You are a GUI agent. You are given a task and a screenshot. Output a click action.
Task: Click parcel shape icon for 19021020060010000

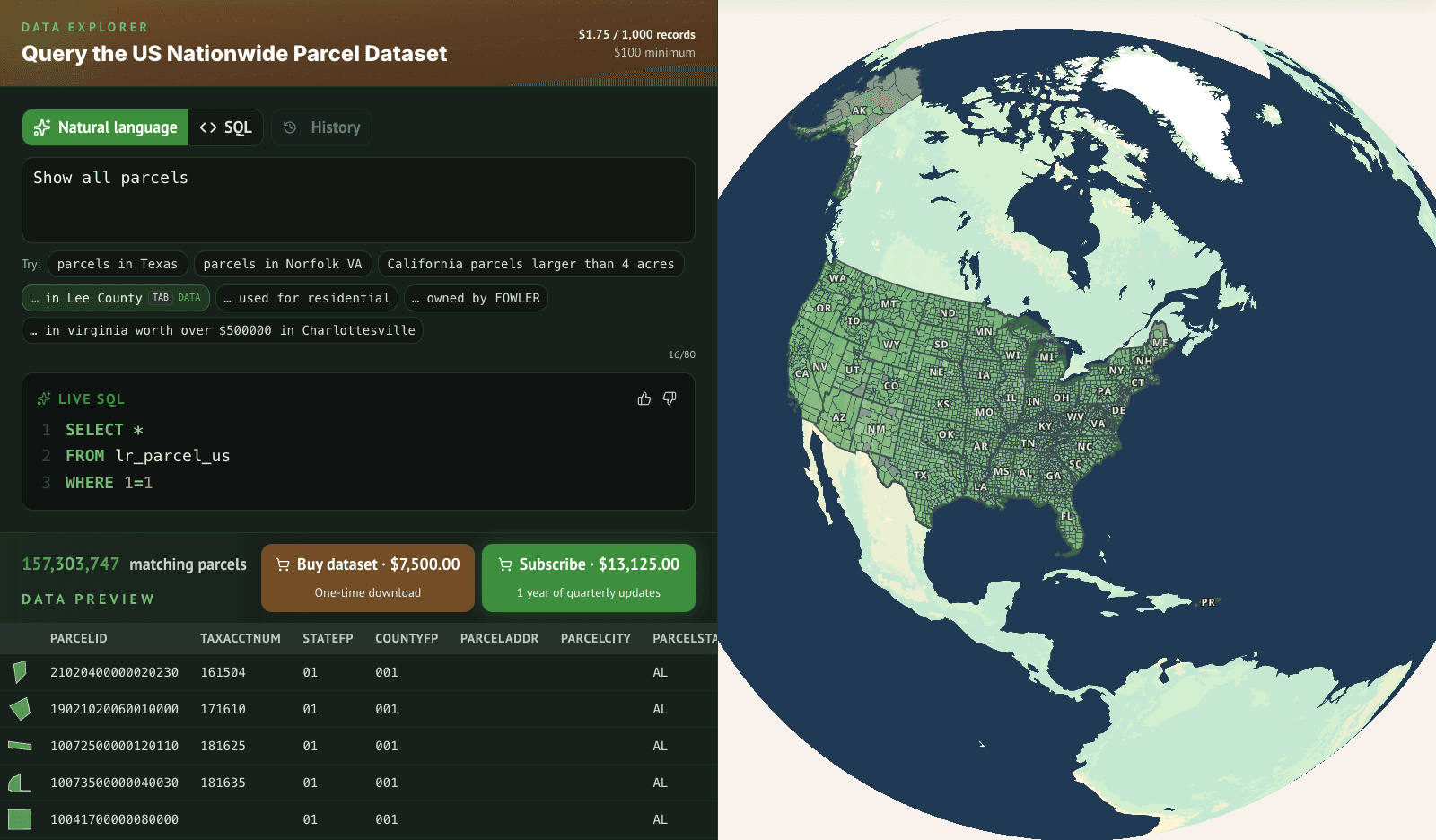pyautogui.click(x=20, y=709)
